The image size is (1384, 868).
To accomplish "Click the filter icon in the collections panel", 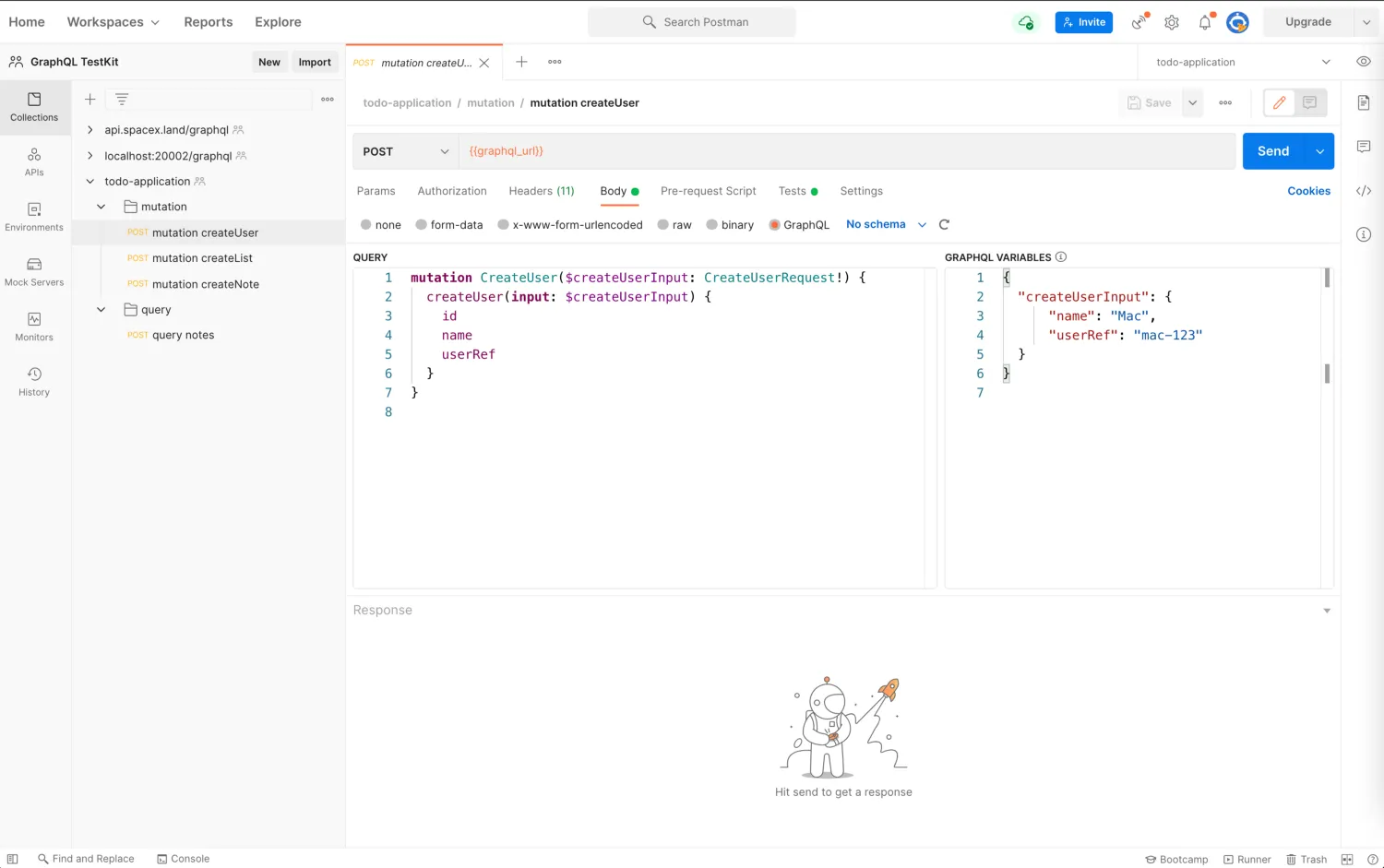I will click(x=122, y=99).
